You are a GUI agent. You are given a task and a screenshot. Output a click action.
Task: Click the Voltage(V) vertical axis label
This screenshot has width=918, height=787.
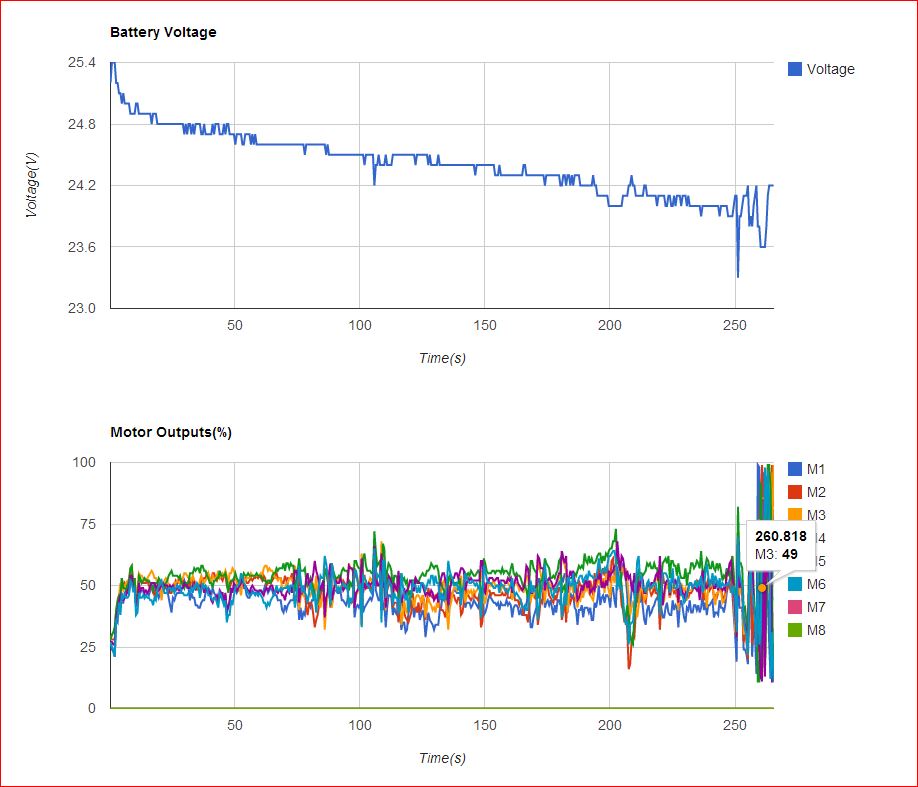[x=32, y=185]
